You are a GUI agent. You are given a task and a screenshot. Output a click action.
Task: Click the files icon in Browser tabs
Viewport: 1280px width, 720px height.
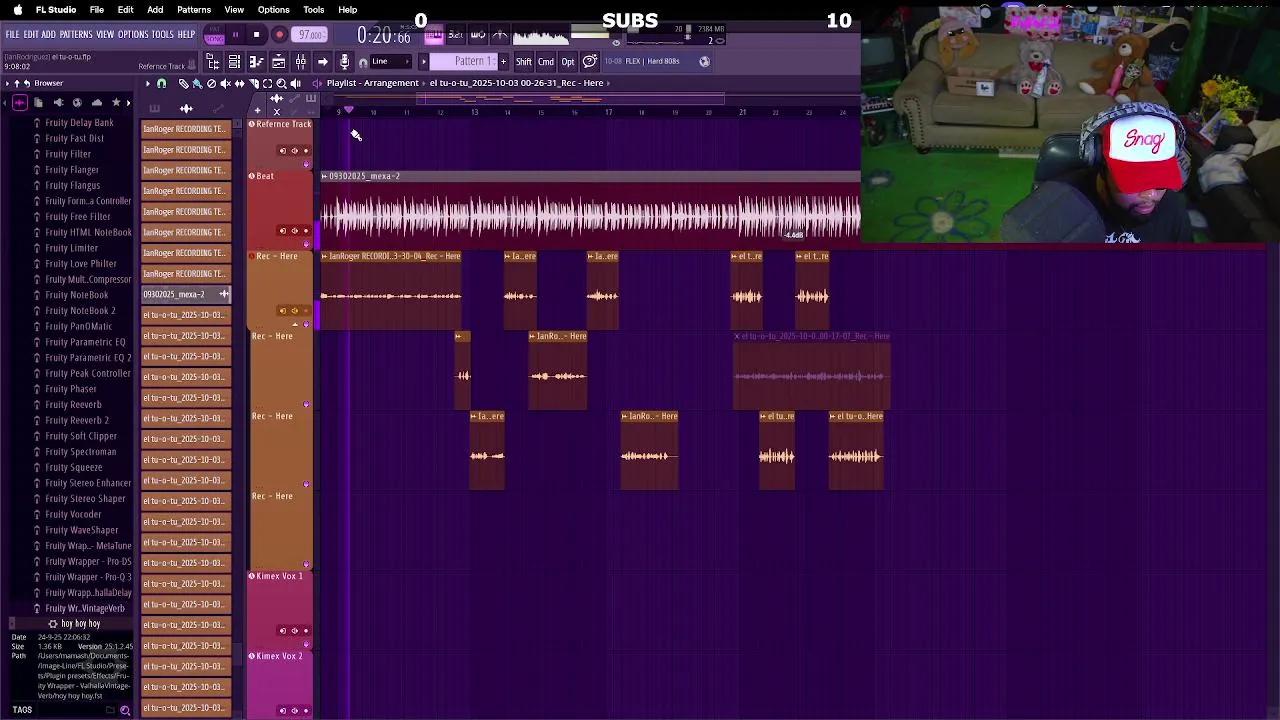coord(38,102)
